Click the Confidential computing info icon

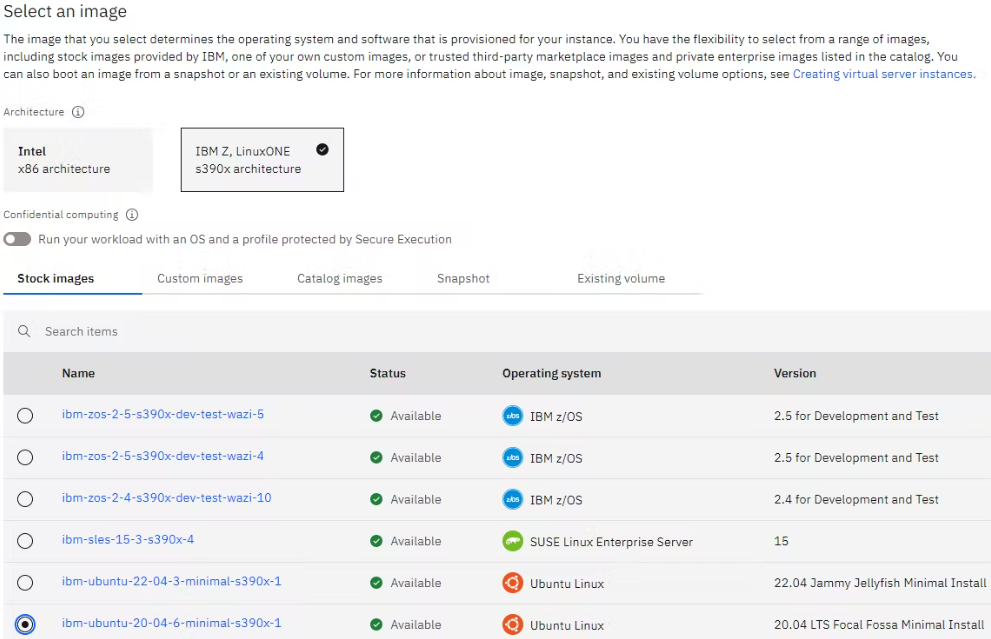(x=131, y=215)
